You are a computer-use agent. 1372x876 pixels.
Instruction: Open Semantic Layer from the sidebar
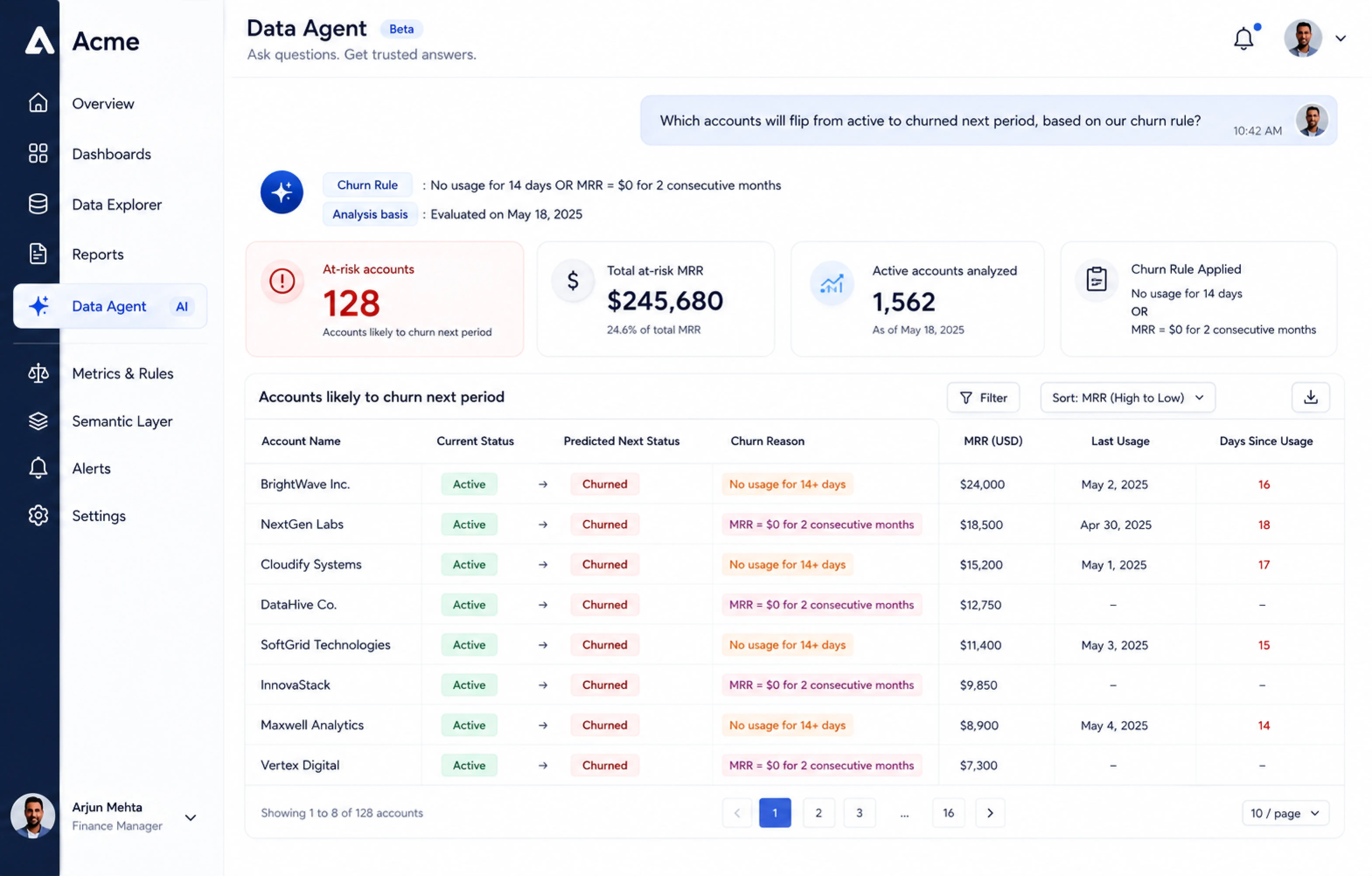coord(122,421)
